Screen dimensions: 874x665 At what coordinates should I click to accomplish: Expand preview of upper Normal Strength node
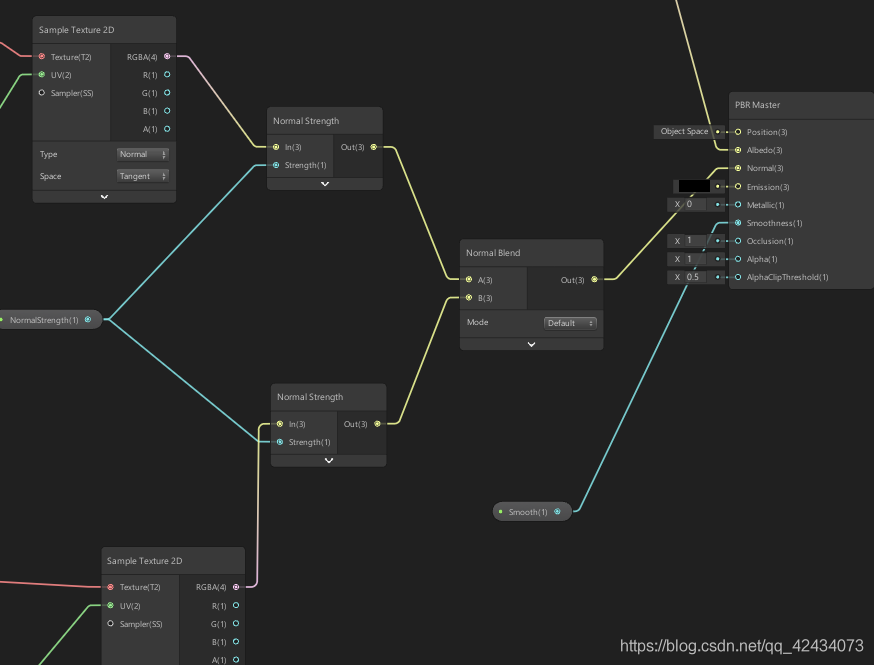[x=325, y=184]
